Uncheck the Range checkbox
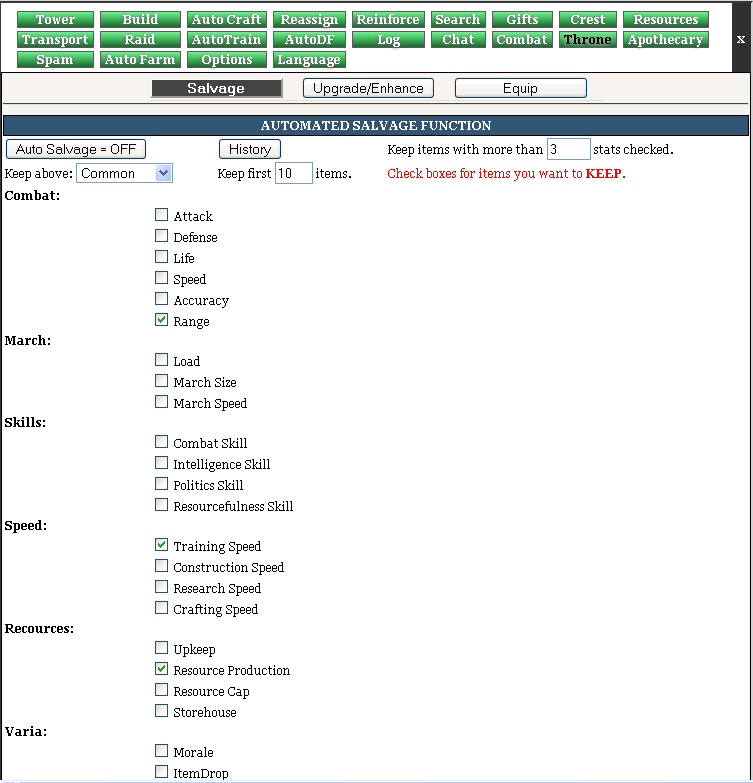Viewport: 753px width, 783px height. pos(161,320)
